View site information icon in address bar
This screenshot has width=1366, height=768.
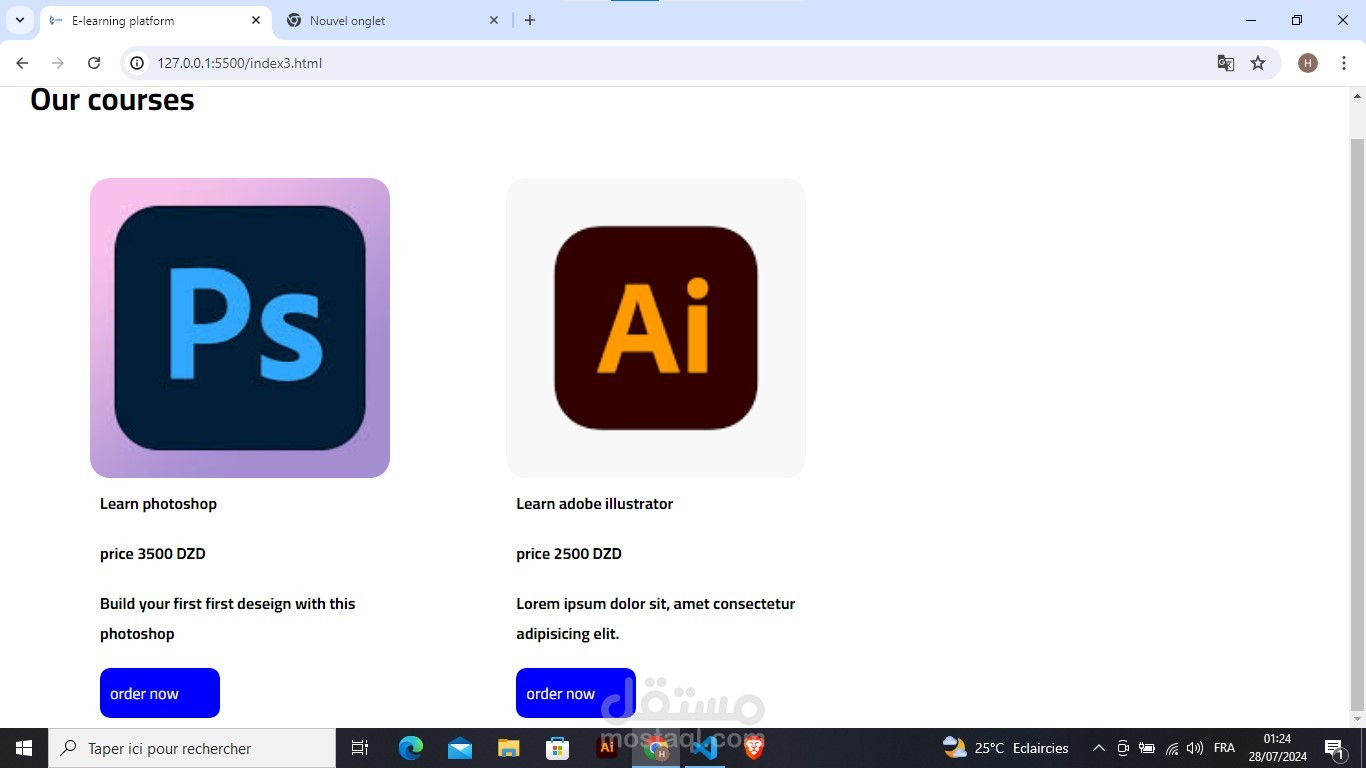138,63
